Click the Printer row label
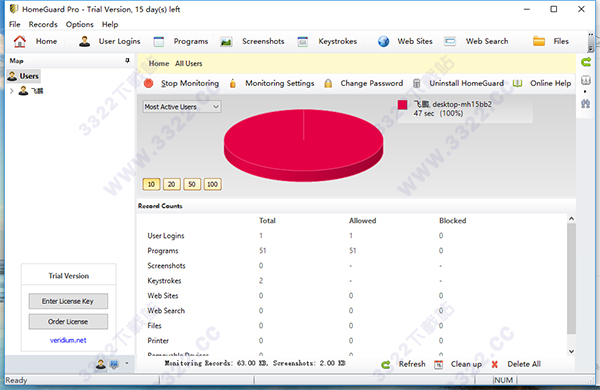Viewport: 600px width, 390px height. 158,341
